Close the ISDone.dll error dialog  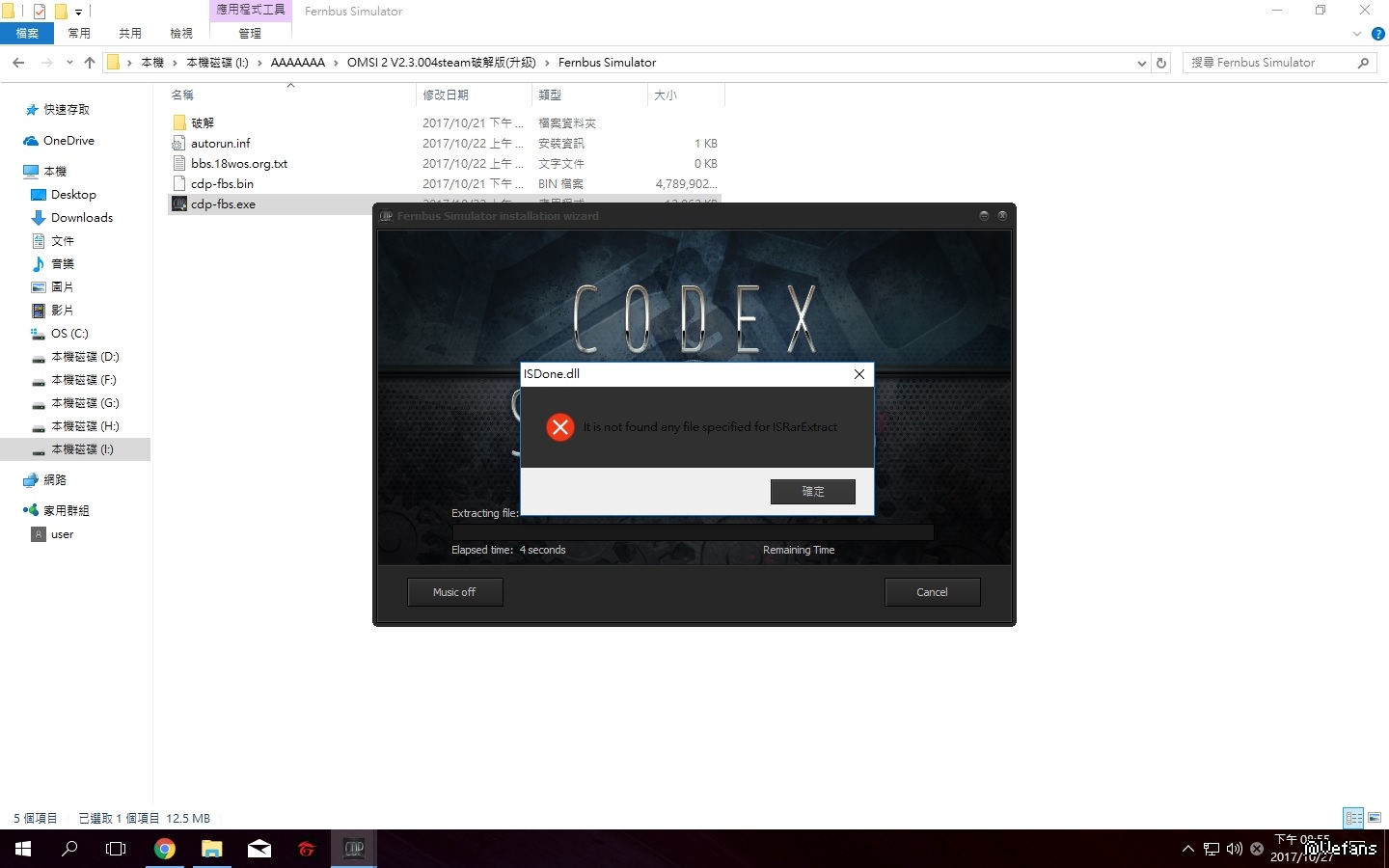858,374
